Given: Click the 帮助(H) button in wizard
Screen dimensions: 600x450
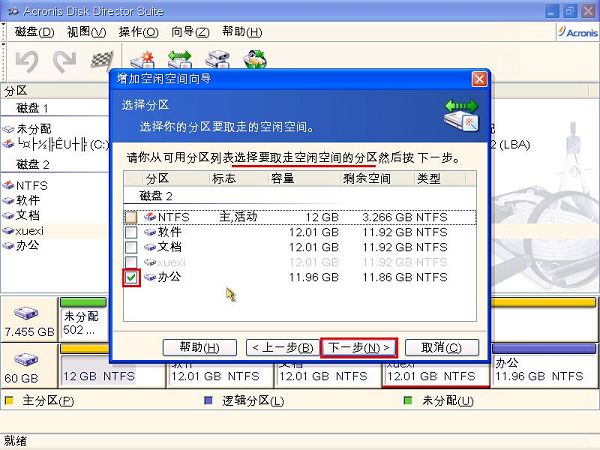Looking at the screenshot, I should [x=199, y=347].
